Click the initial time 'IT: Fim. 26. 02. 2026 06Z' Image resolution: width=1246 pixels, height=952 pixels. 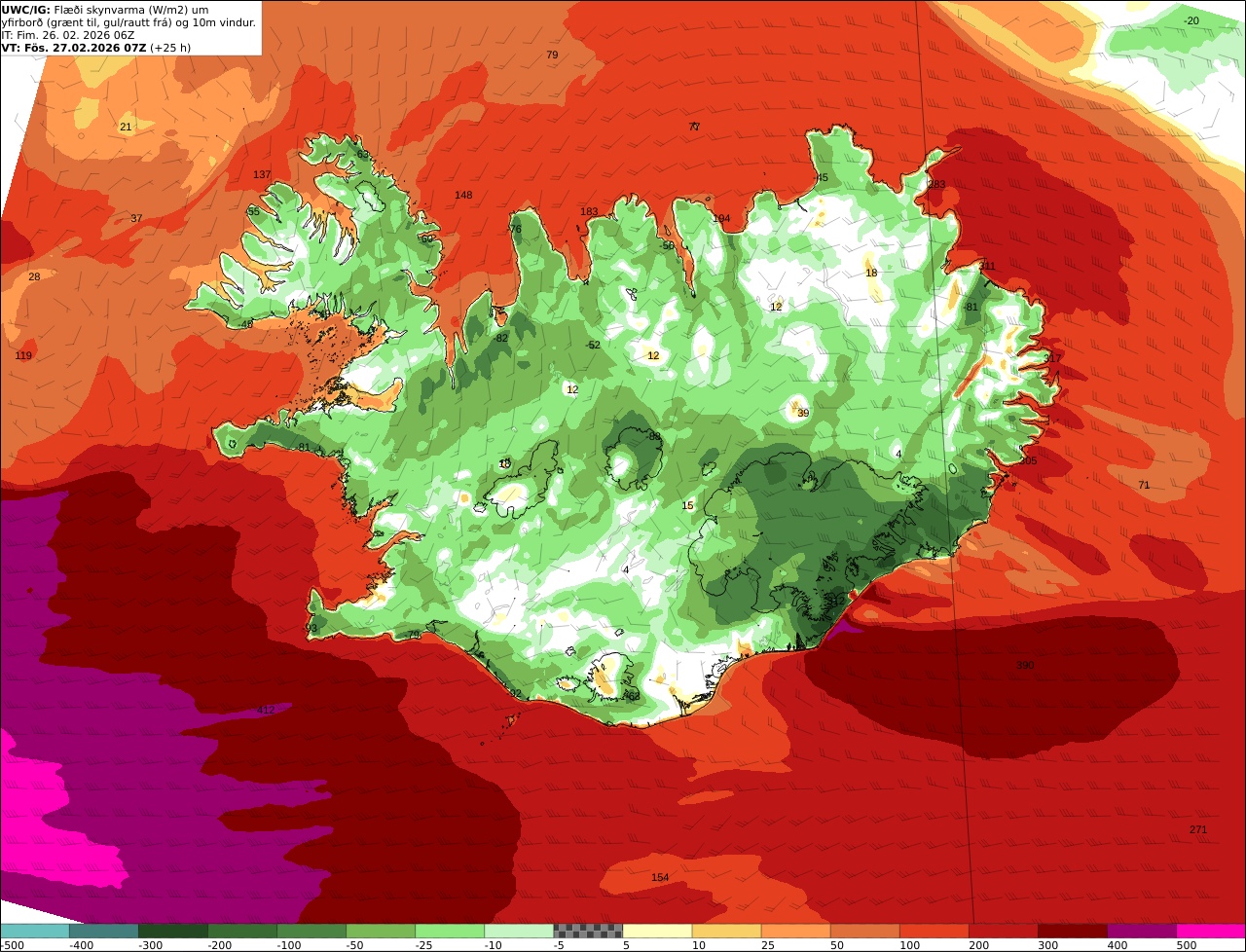[67, 34]
